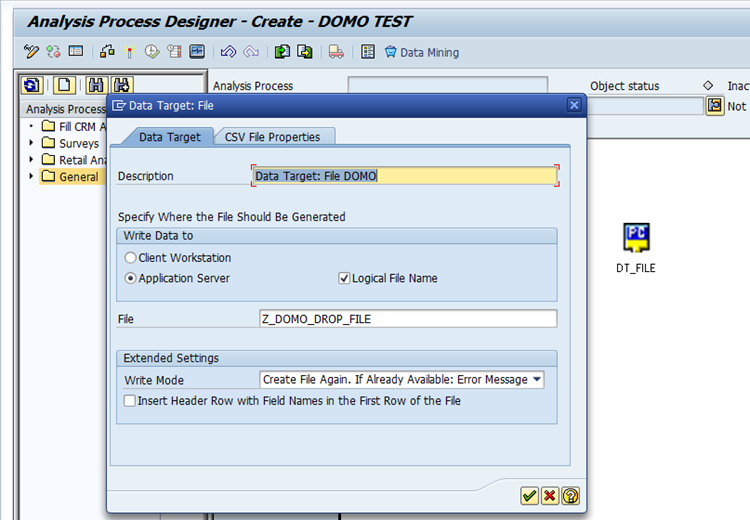Click the Transport truck icon

(336, 52)
